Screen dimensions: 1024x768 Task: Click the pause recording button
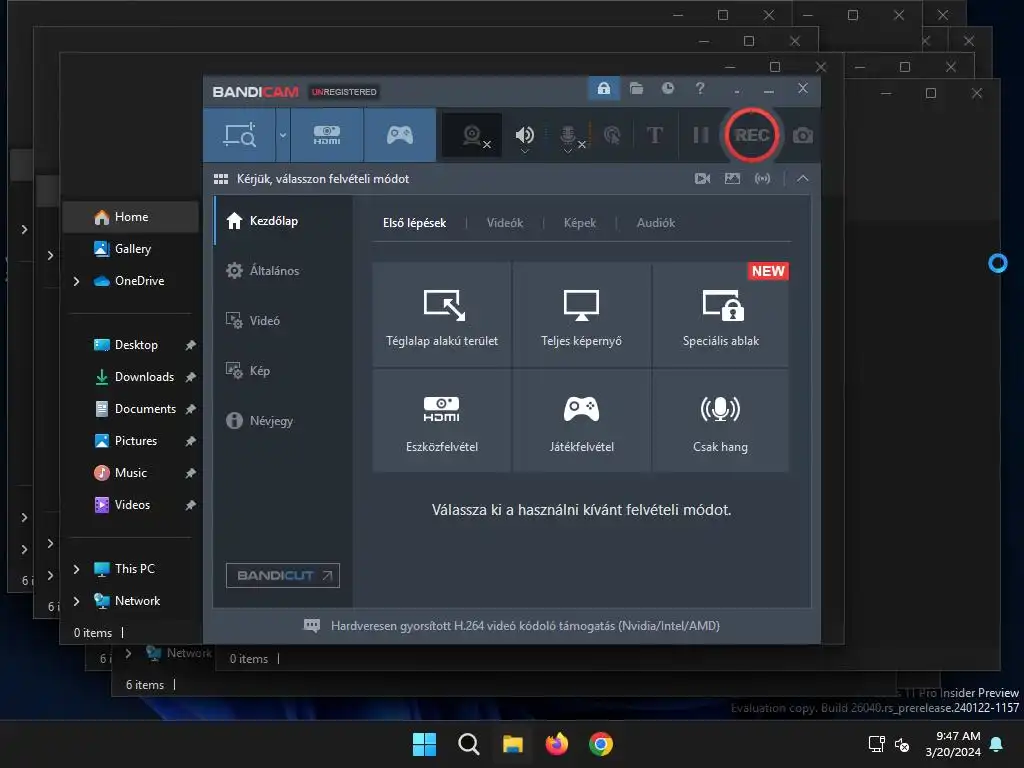click(701, 135)
